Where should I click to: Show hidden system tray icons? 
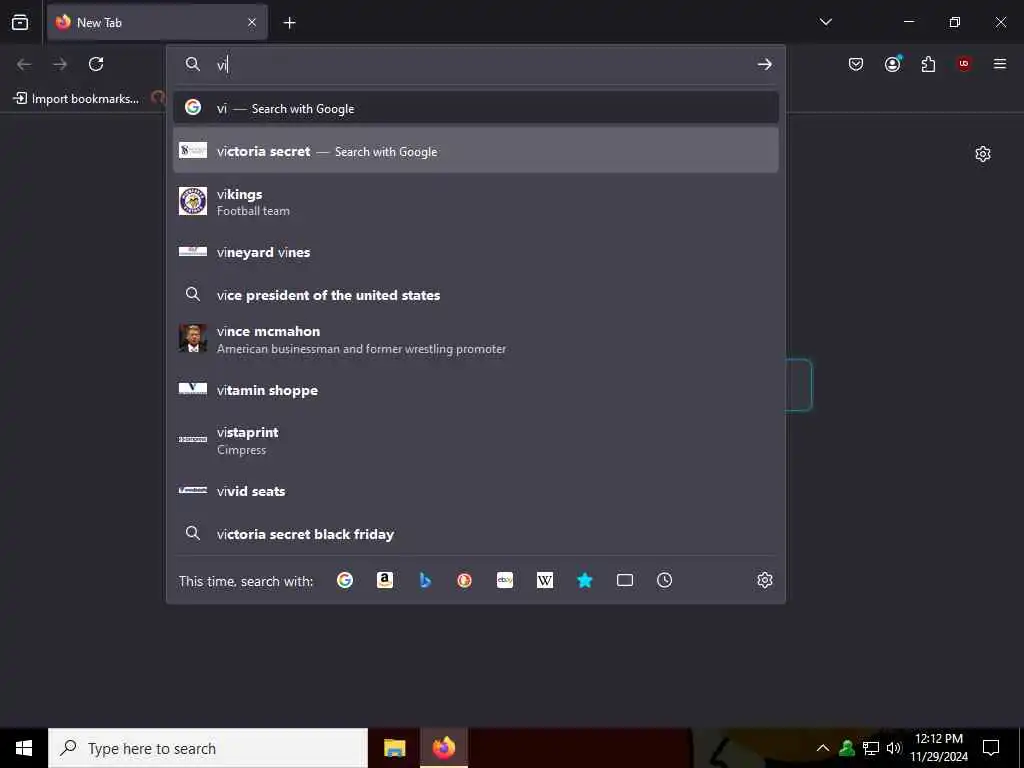(x=823, y=748)
